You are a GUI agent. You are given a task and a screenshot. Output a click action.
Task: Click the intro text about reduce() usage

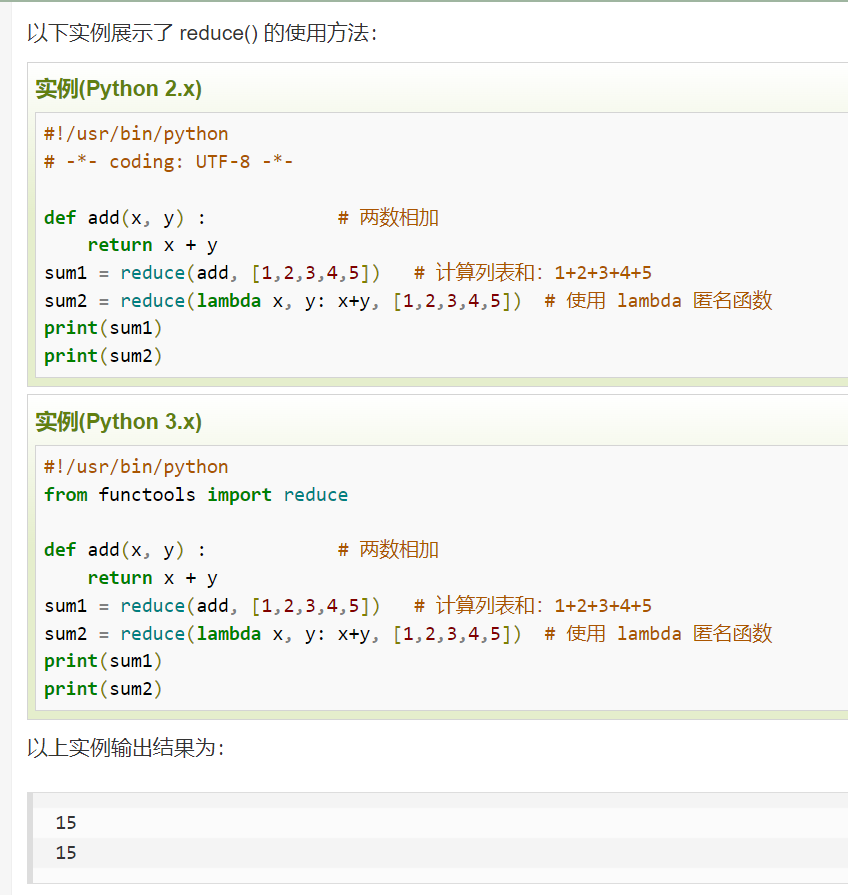point(202,33)
